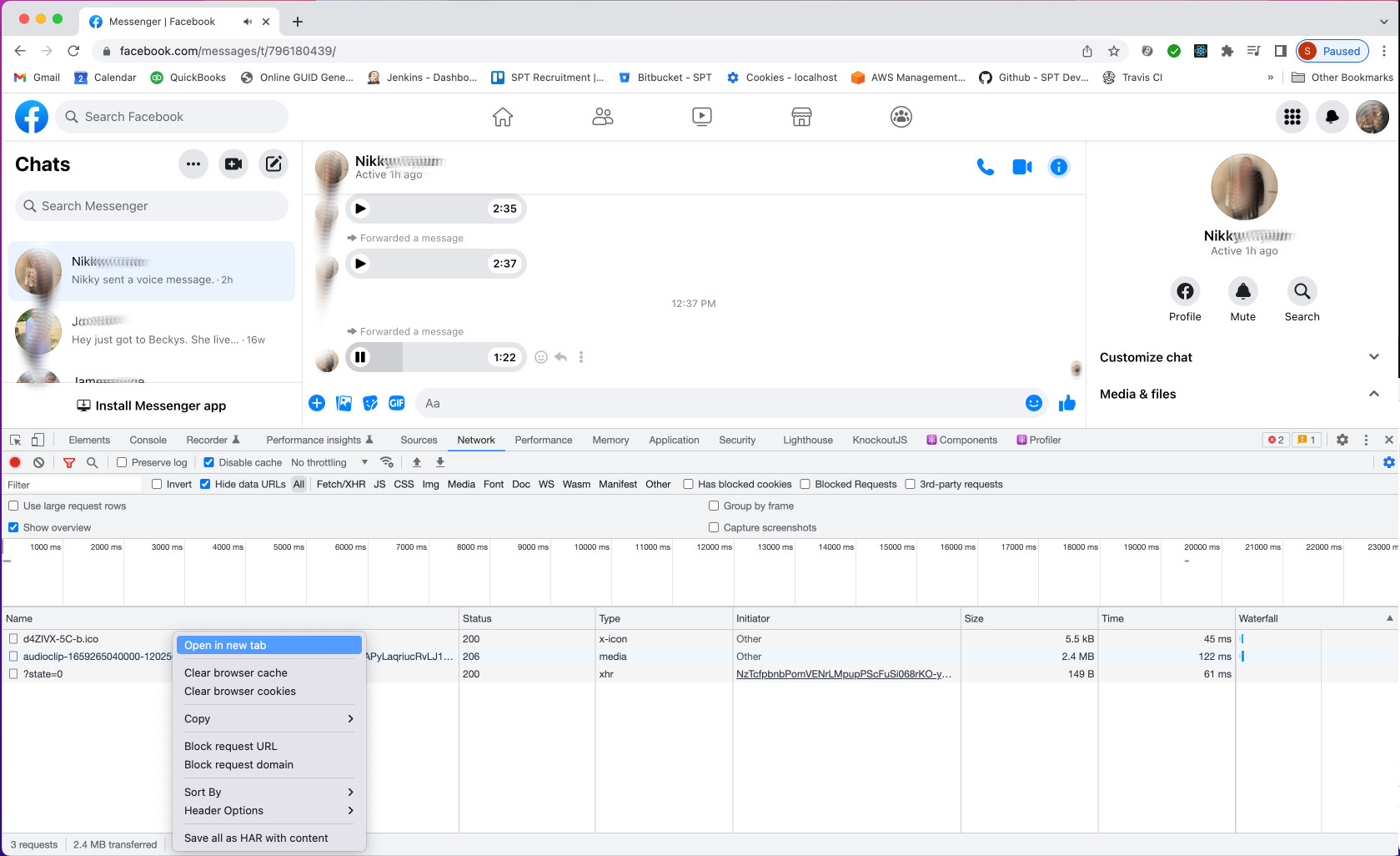
Task: Open Facebook Watch video icon
Action: (x=702, y=117)
